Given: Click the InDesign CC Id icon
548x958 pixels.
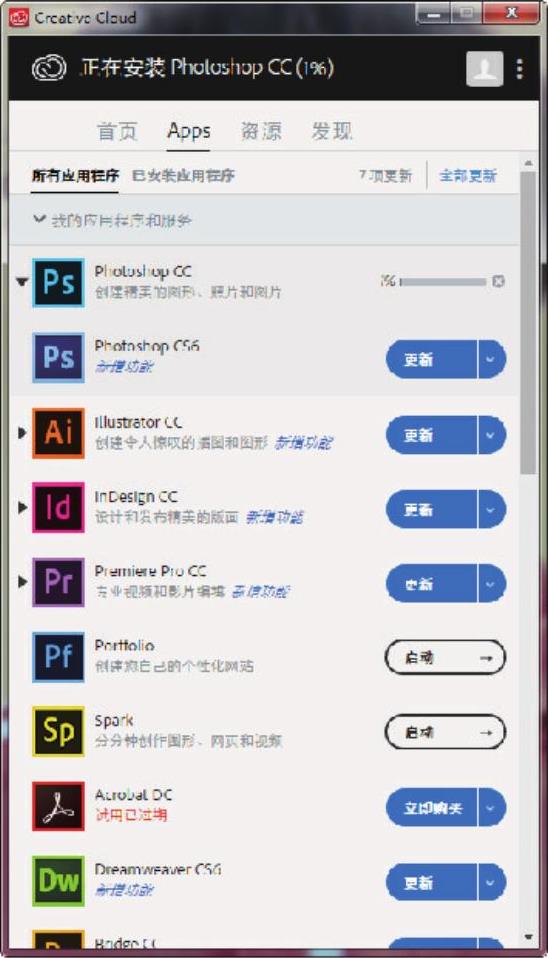Looking at the screenshot, I should 58,507.
